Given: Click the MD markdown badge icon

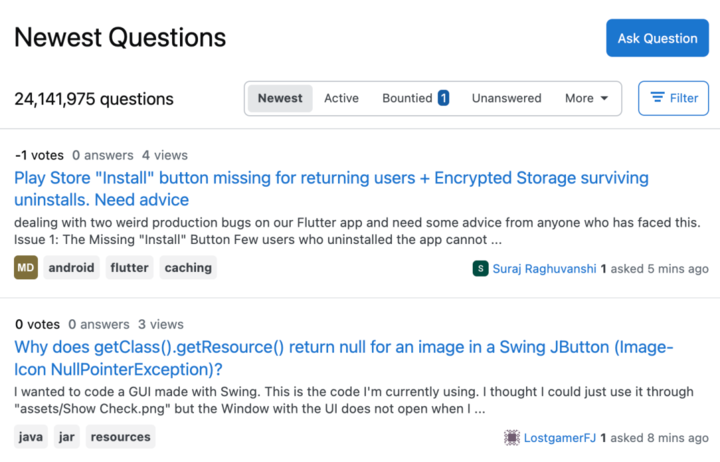Looking at the screenshot, I should (26, 268).
